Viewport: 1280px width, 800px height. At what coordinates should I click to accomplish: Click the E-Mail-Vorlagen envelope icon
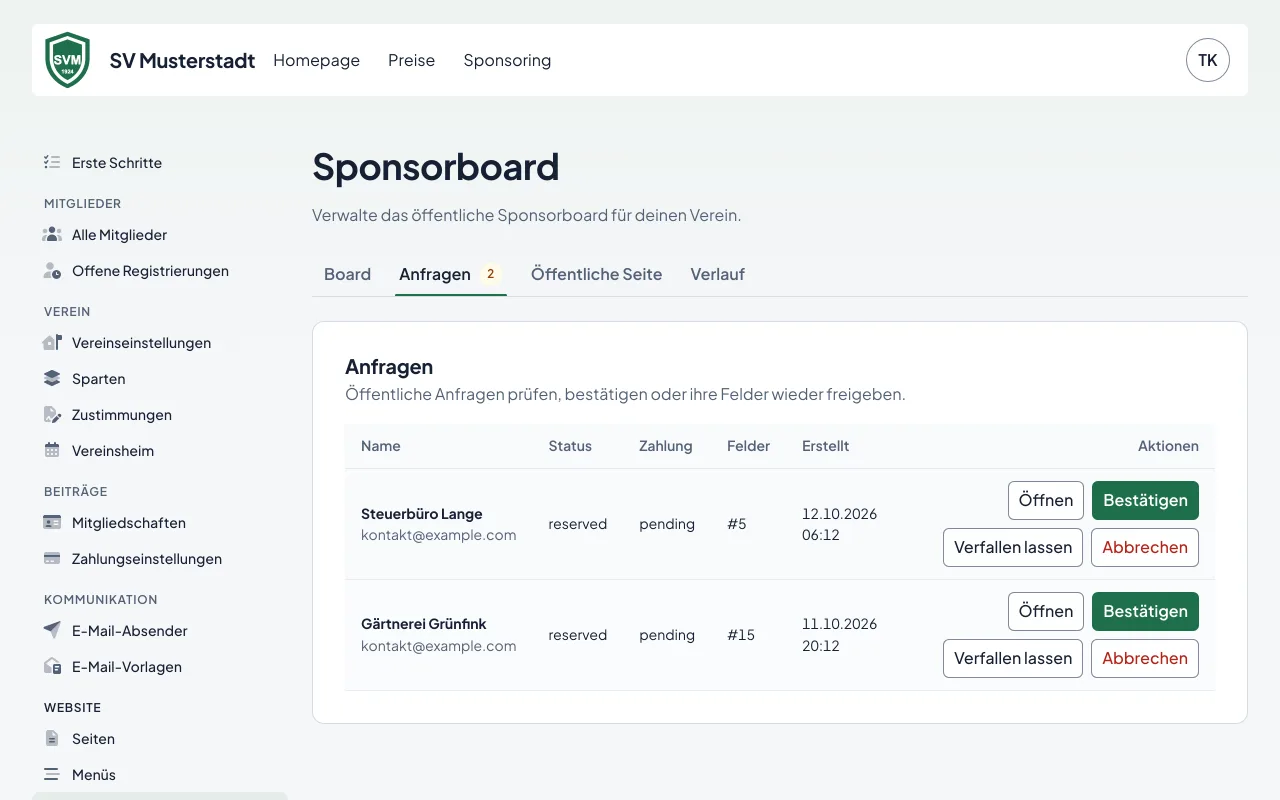click(52, 666)
